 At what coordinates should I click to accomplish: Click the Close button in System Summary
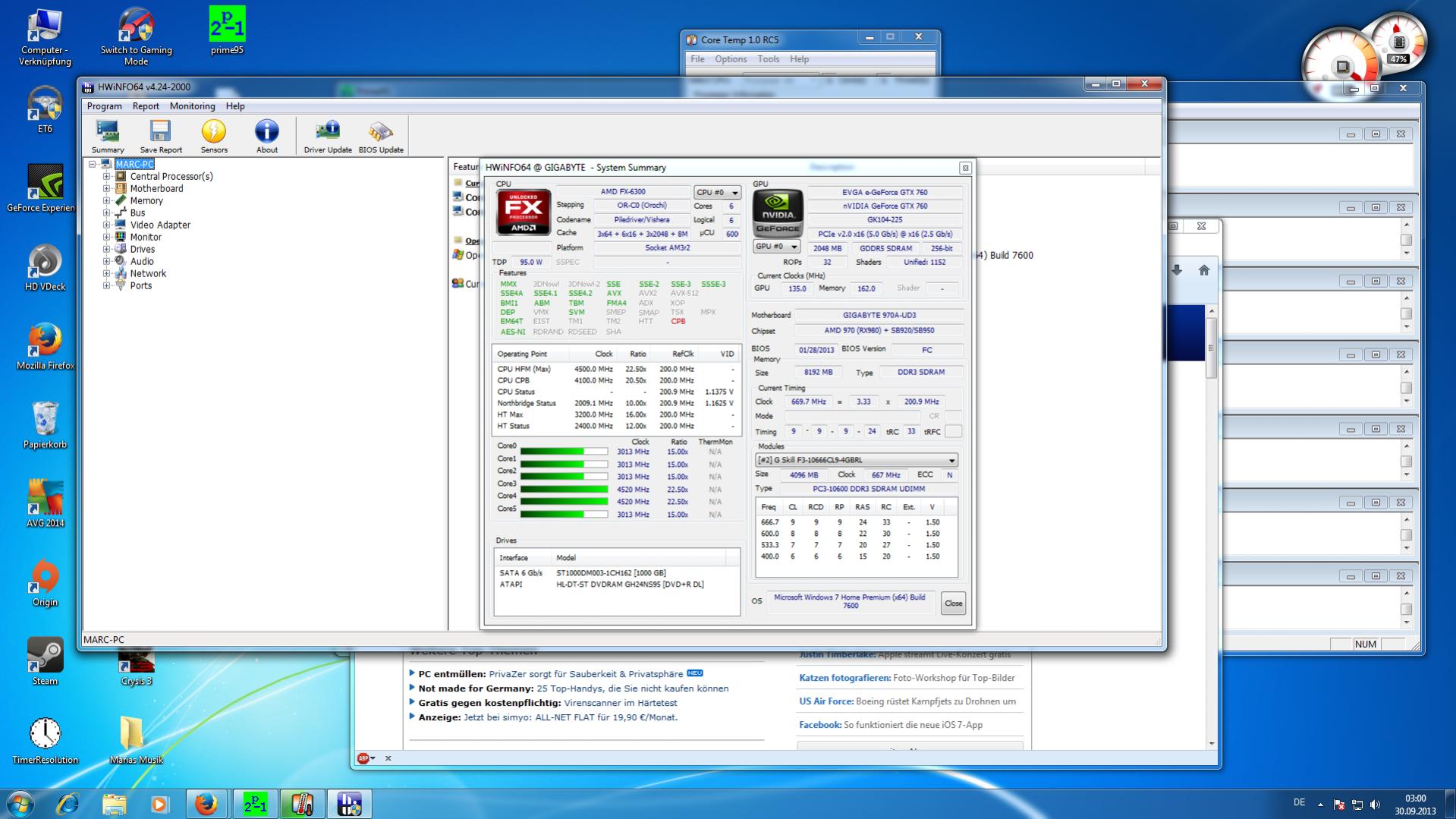[x=954, y=603]
